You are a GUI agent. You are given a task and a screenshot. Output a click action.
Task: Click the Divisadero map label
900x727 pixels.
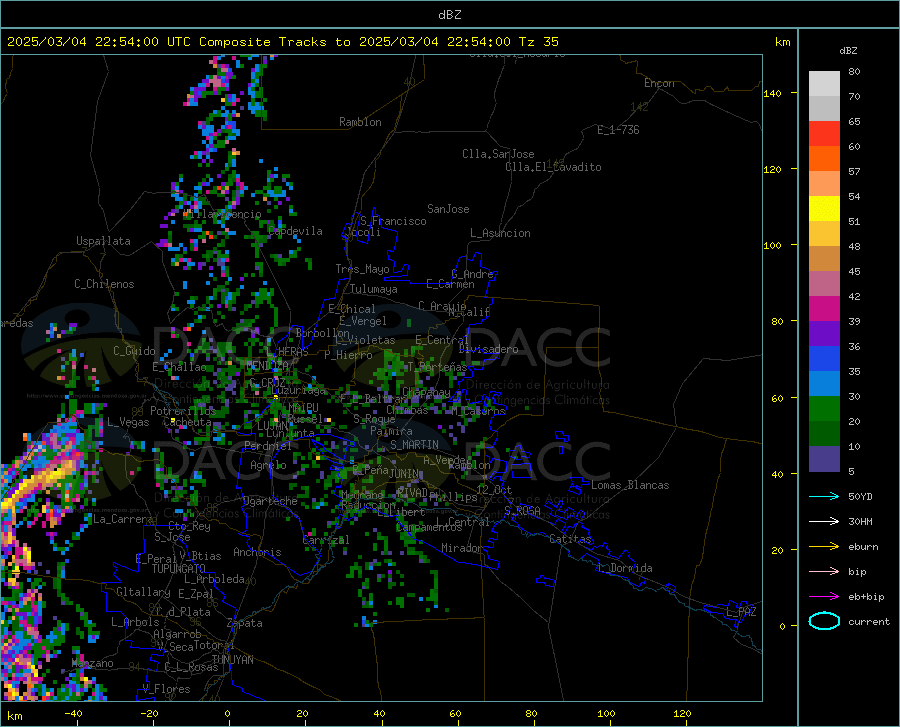[488, 349]
